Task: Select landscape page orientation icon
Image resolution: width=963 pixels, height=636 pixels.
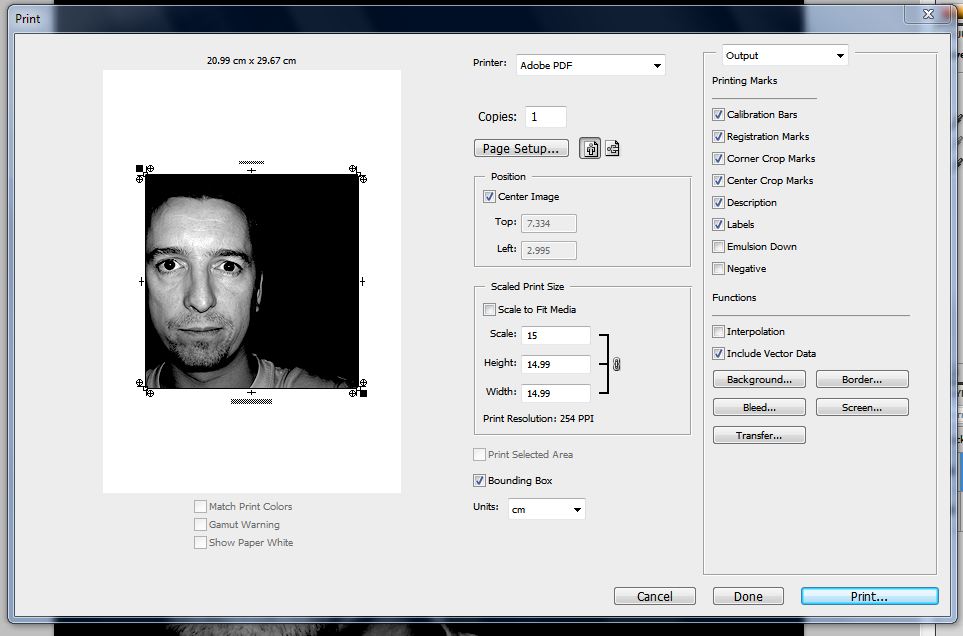Action: click(613, 149)
